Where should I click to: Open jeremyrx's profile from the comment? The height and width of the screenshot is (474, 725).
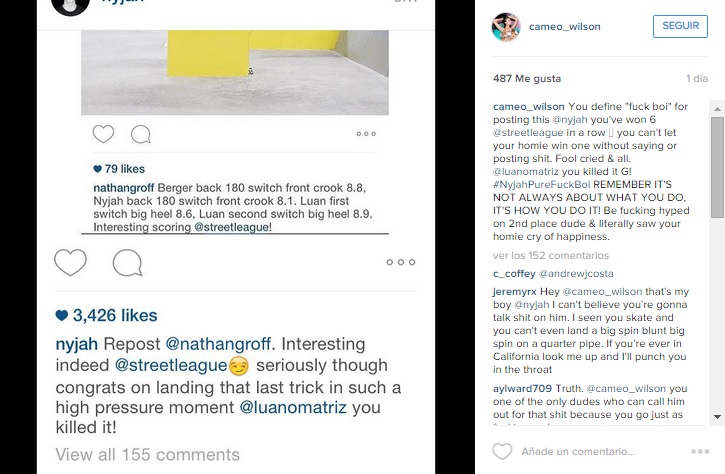coord(515,291)
